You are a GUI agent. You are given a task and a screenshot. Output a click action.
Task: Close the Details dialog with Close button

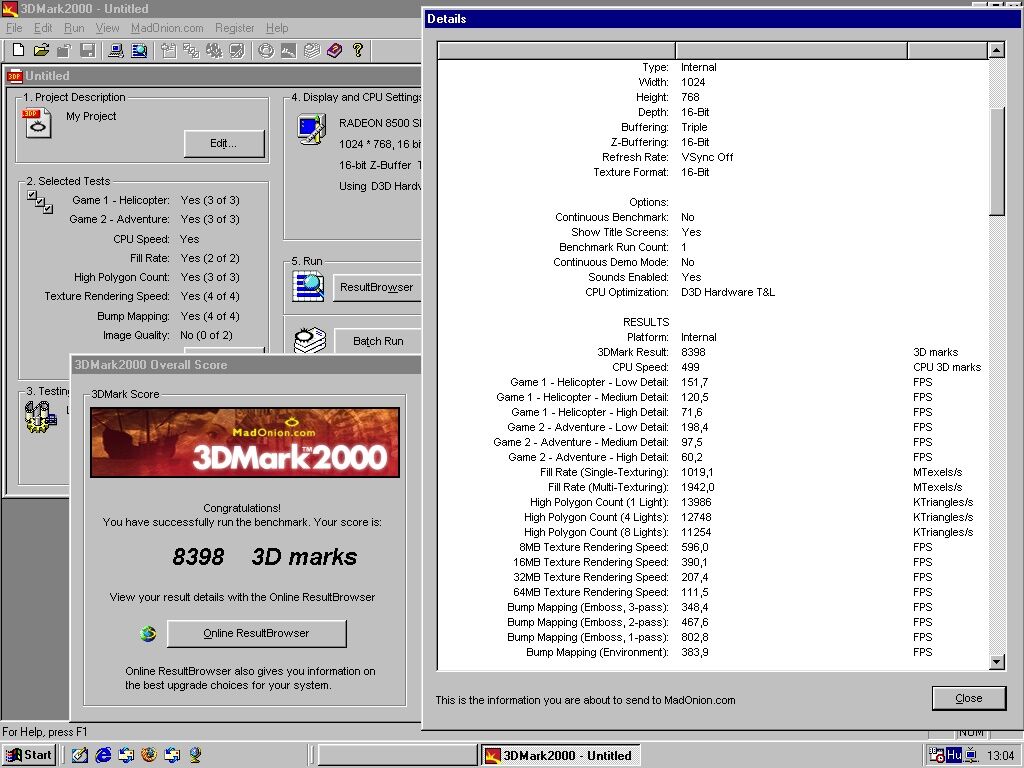[968, 698]
